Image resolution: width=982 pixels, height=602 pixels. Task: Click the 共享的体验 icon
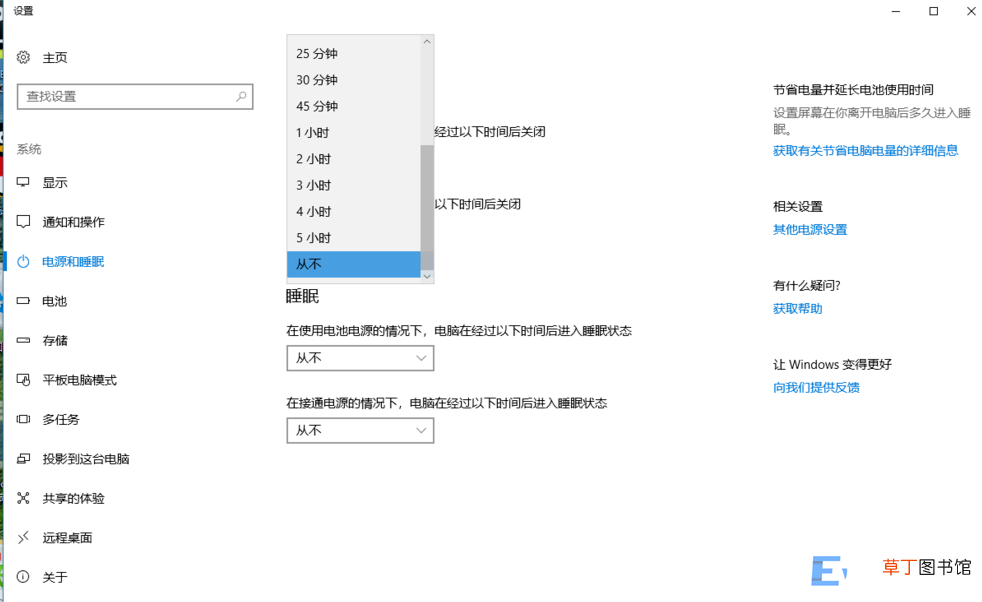point(23,498)
